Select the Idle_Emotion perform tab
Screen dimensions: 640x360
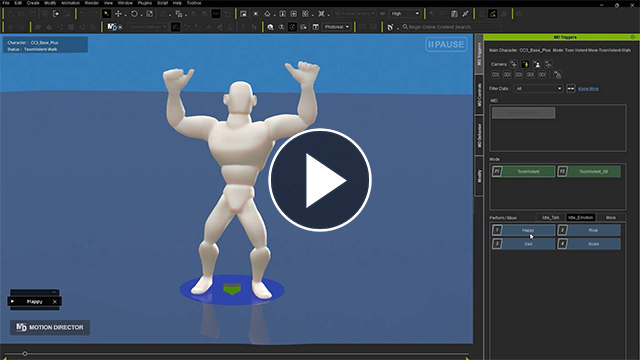580,218
